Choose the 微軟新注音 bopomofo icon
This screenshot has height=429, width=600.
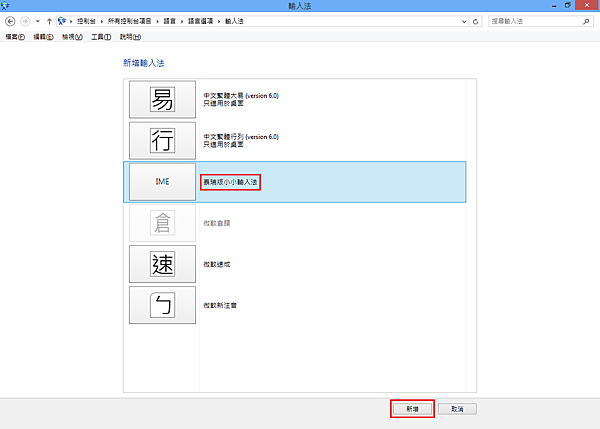point(162,305)
